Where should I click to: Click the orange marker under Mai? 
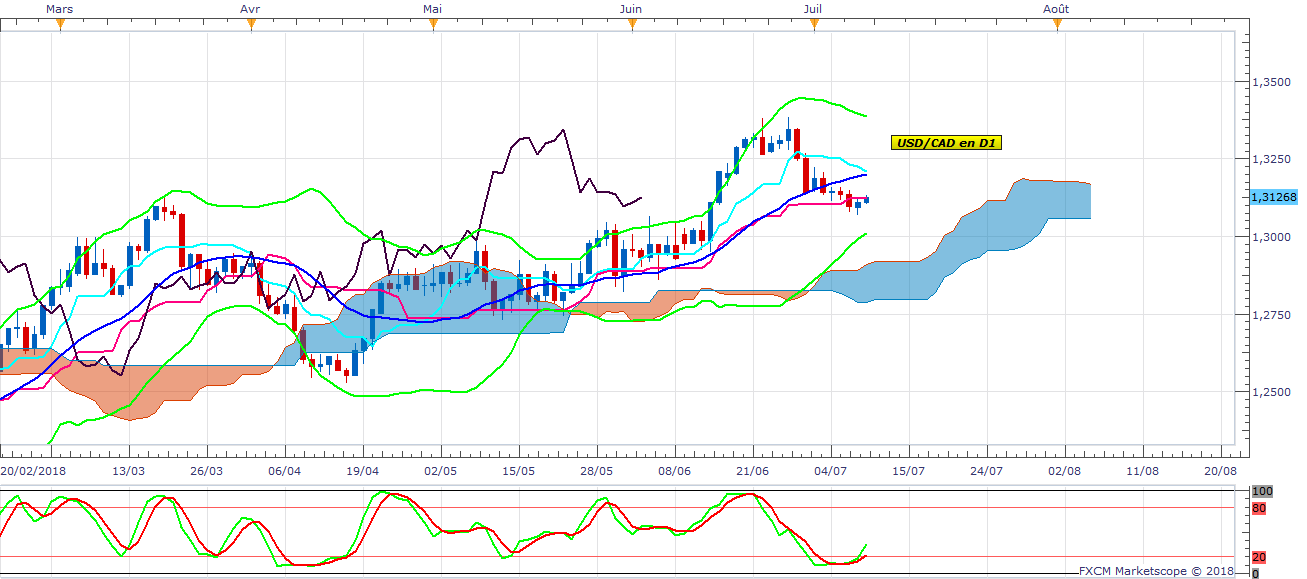click(x=433, y=25)
